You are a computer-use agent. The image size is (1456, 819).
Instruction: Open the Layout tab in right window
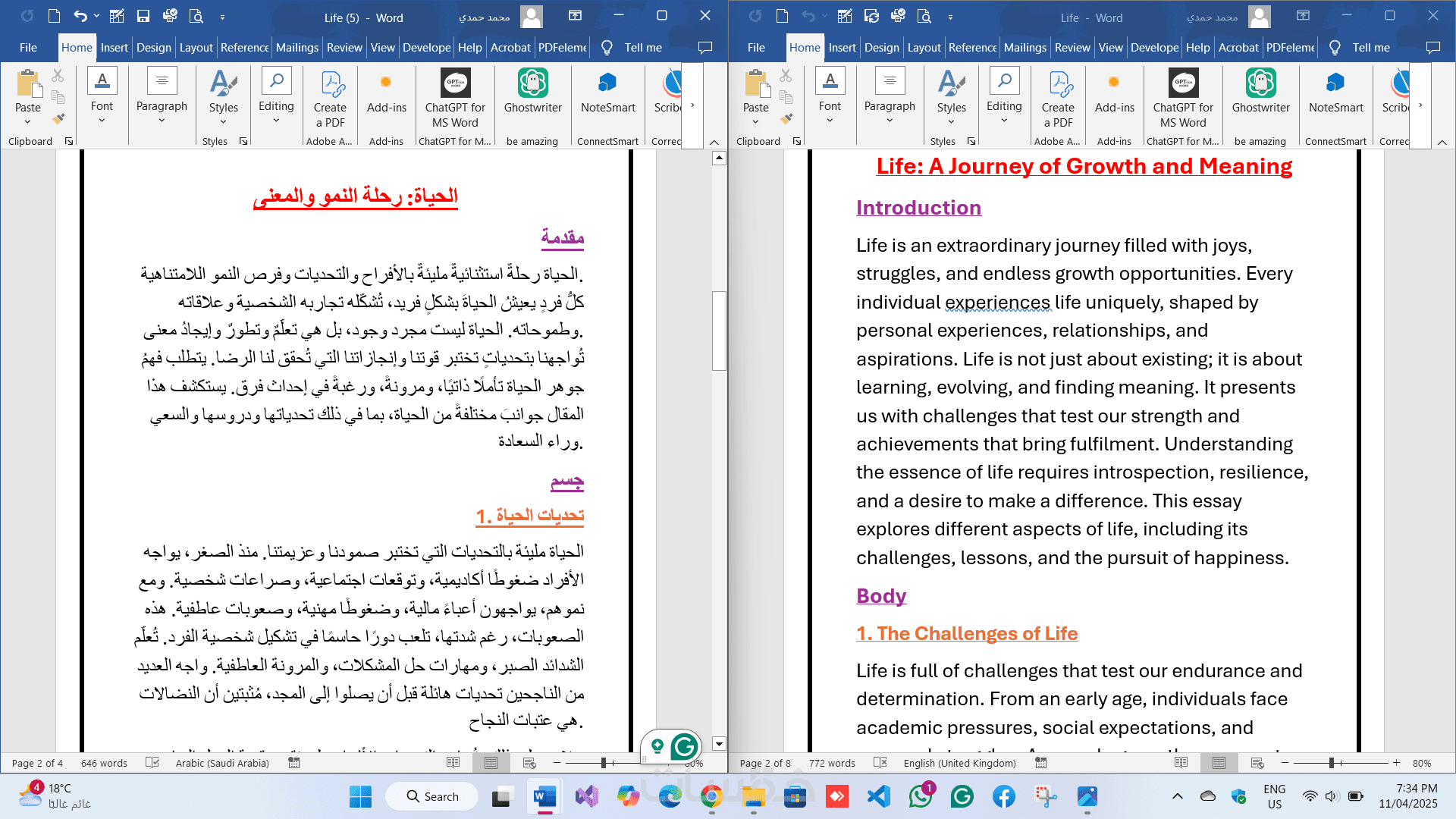point(924,47)
